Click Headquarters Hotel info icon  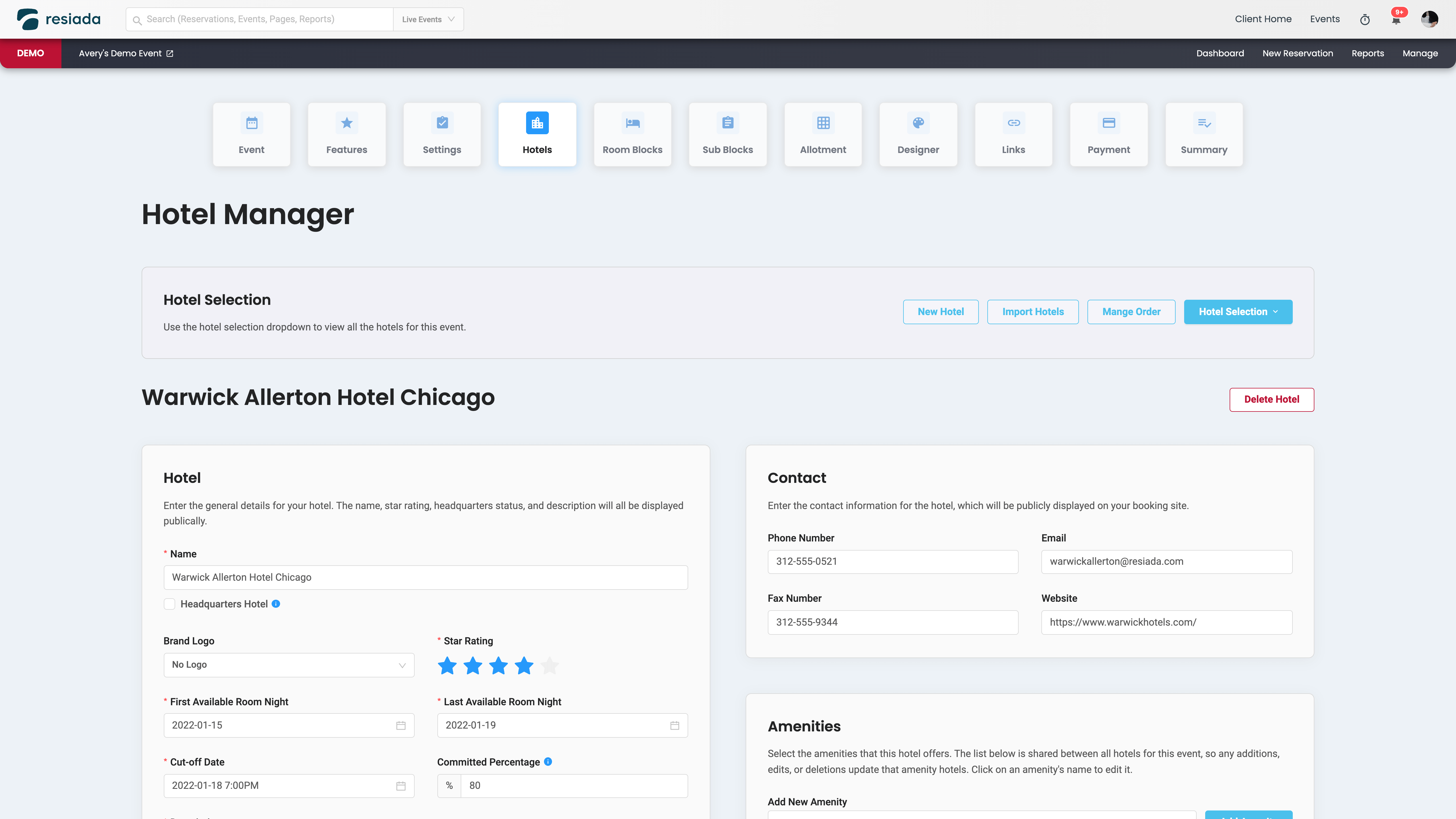coord(276,604)
